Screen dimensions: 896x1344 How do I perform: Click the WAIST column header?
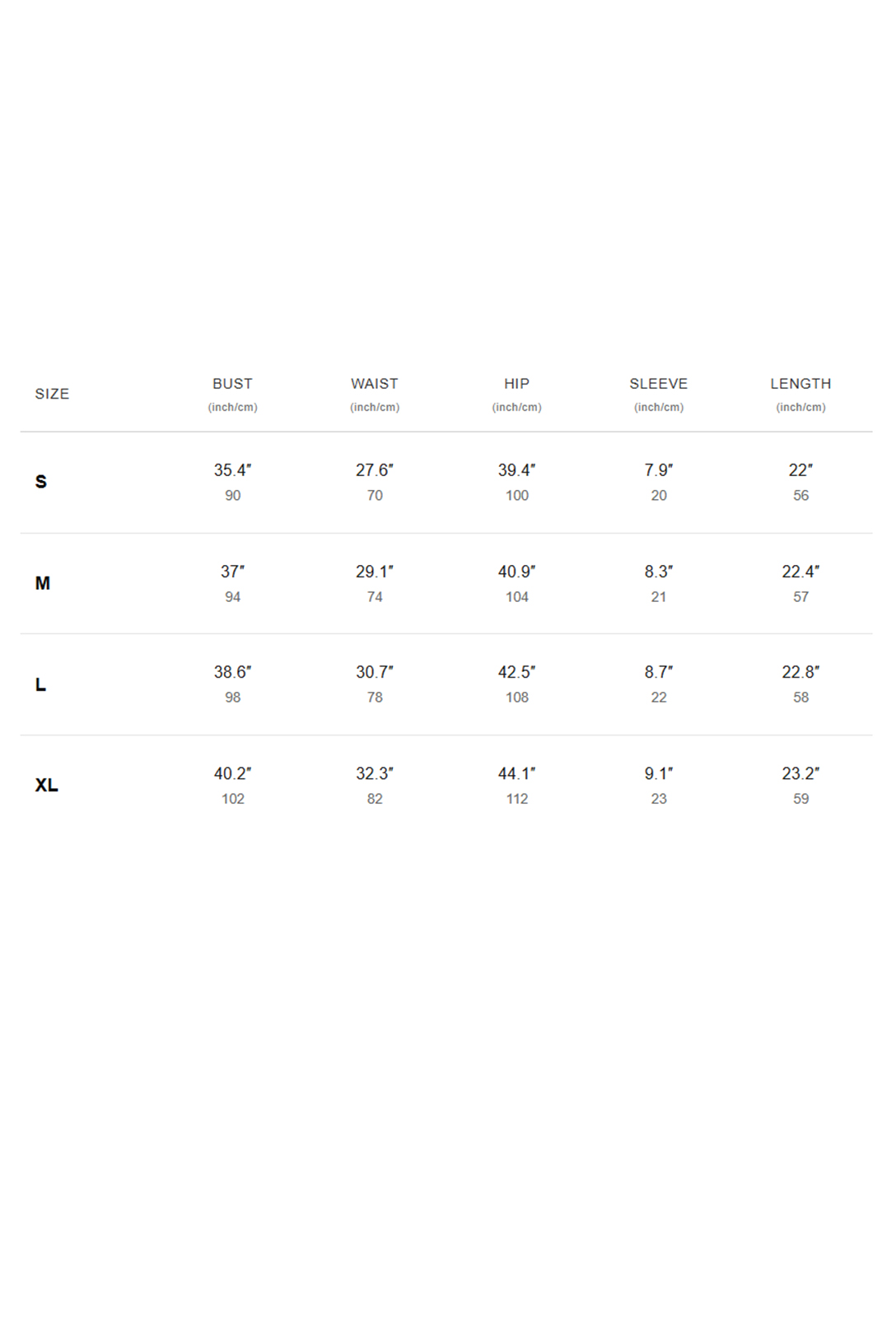375,384
